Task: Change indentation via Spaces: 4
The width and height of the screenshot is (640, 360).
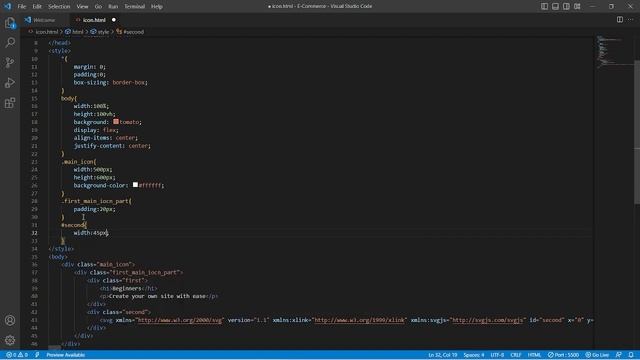Action: (473, 355)
